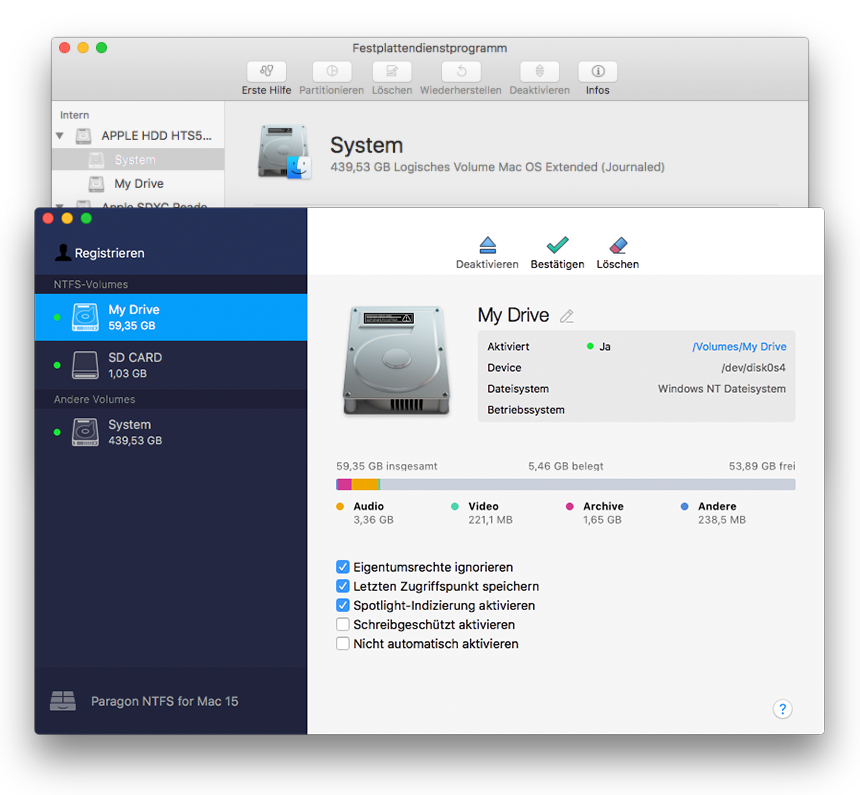Open the help question mark button
The height and width of the screenshot is (795, 860).
[783, 709]
